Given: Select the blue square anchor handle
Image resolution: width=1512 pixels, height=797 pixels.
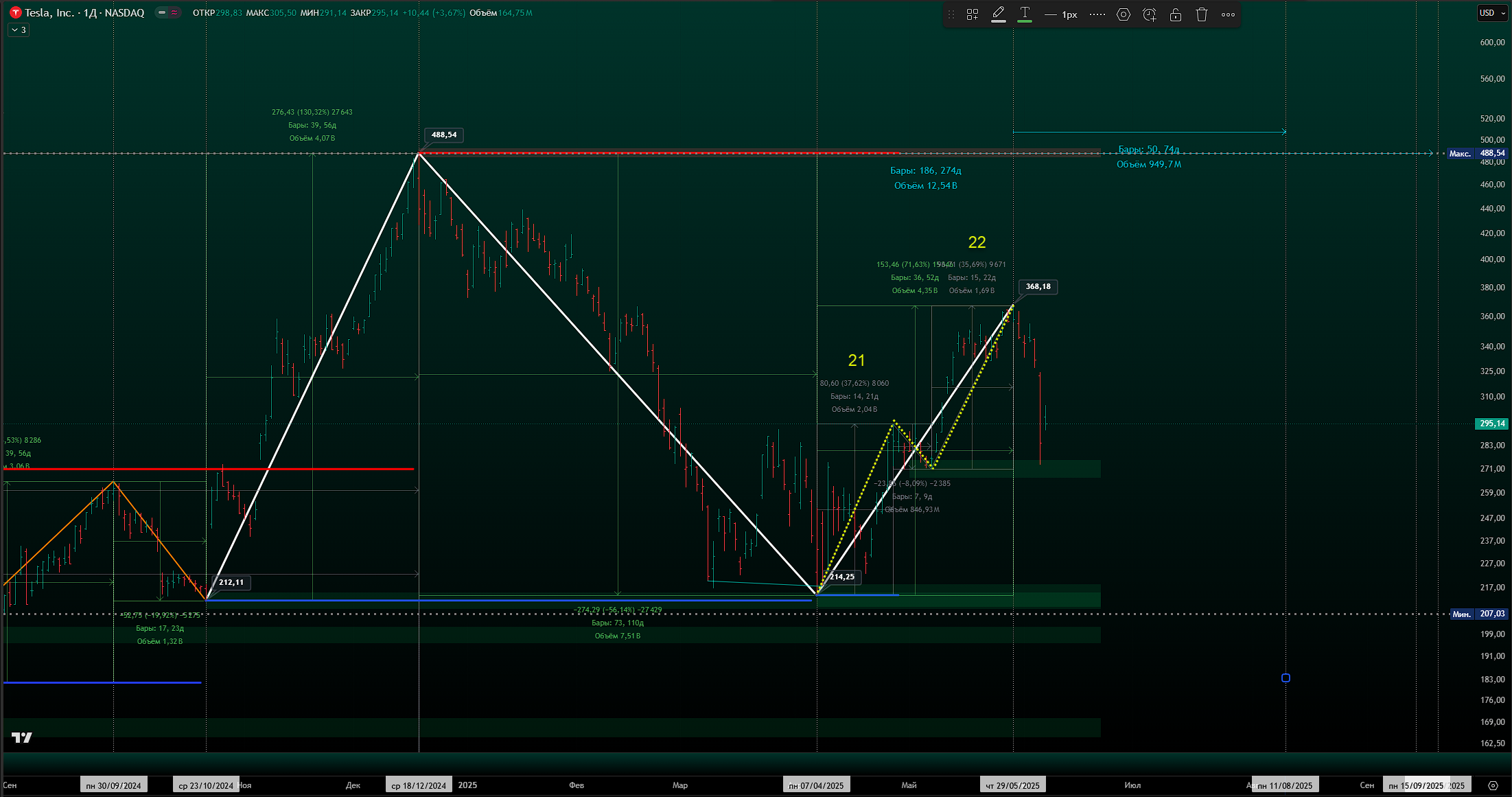Looking at the screenshot, I should [1286, 678].
